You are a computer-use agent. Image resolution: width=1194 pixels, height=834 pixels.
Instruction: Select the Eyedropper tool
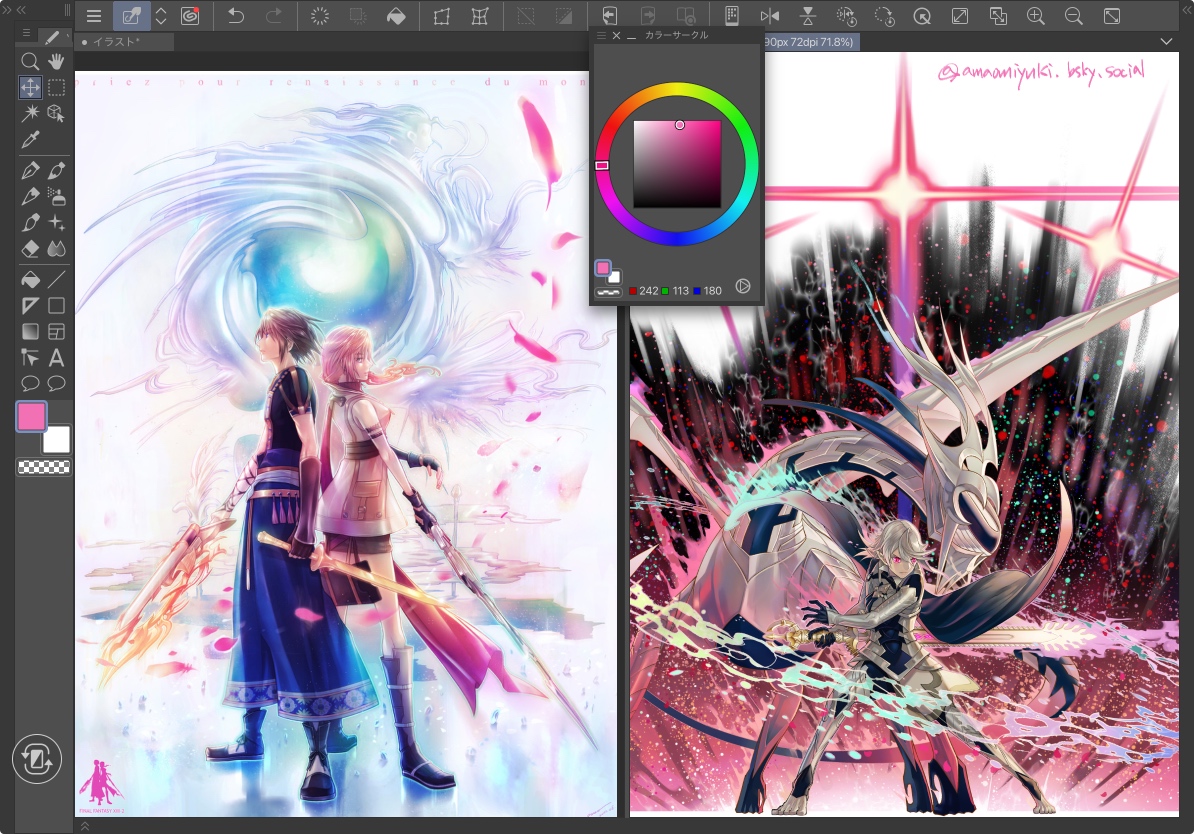point(30,139)
